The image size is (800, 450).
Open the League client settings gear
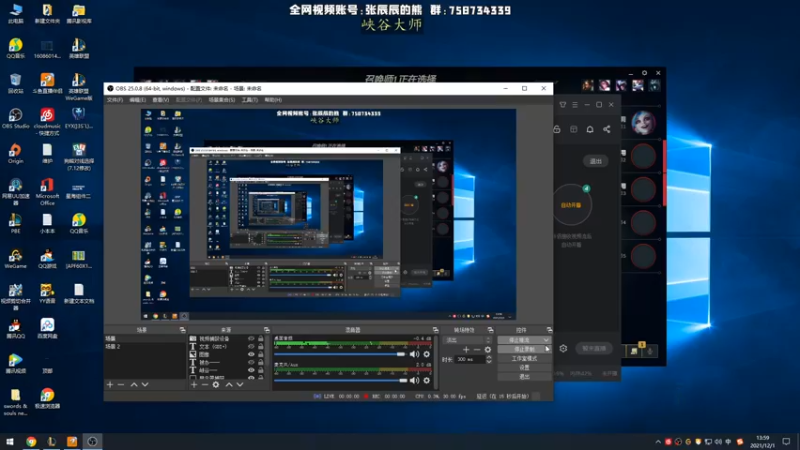[644, 73]
